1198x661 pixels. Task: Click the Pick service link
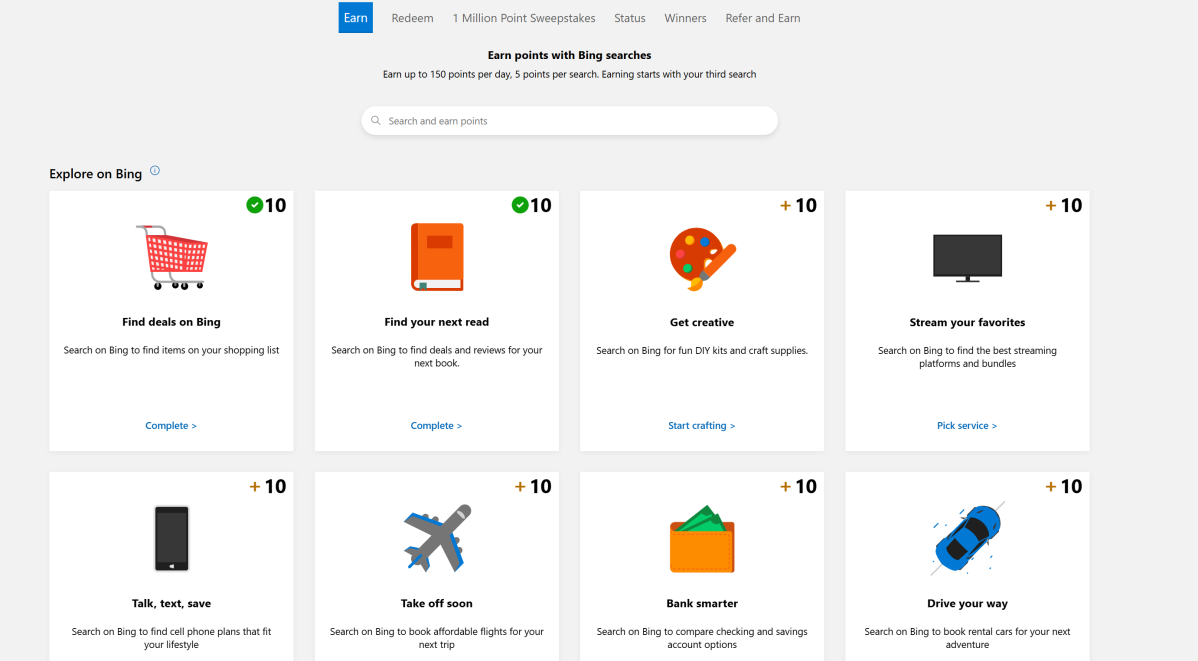pyautogui.click(x=967, y=426)
